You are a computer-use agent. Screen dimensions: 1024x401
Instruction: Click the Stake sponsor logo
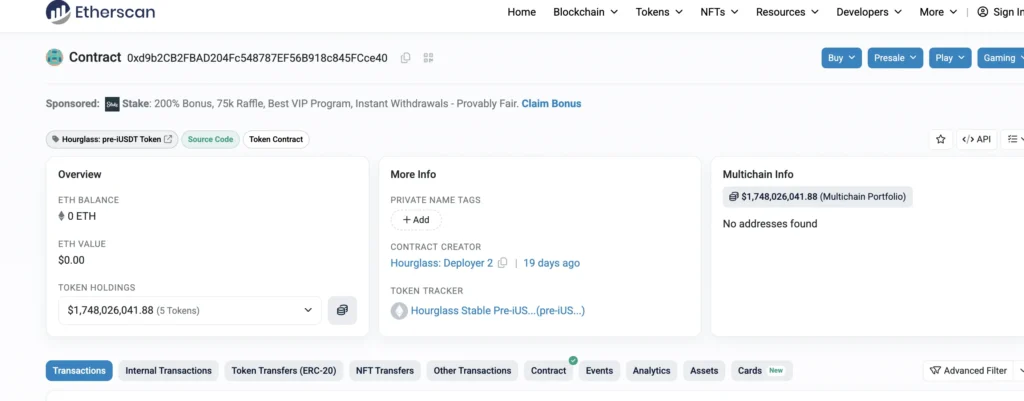[x=112, y=103]
